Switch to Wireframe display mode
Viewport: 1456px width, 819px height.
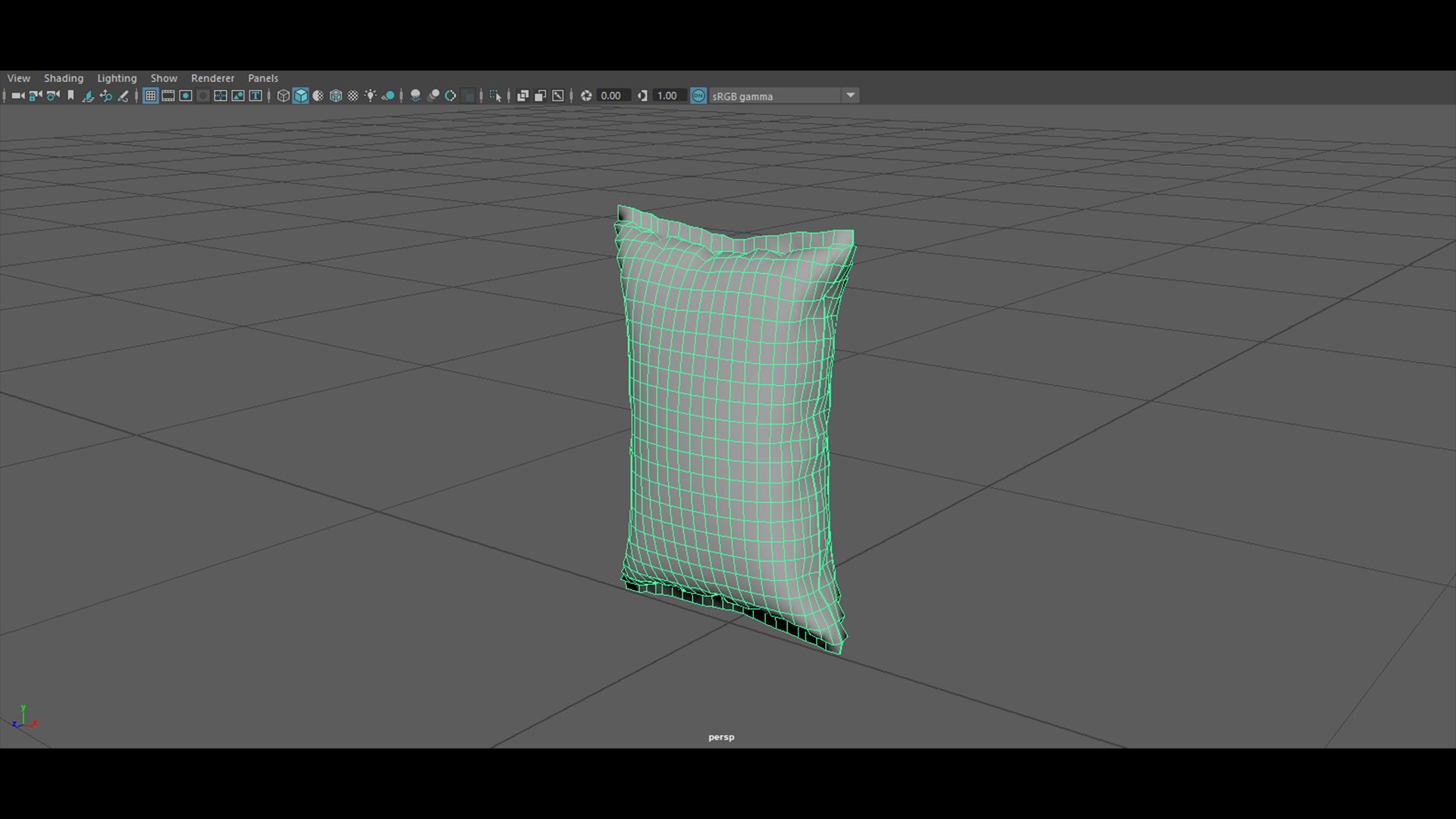coord(283,96)
